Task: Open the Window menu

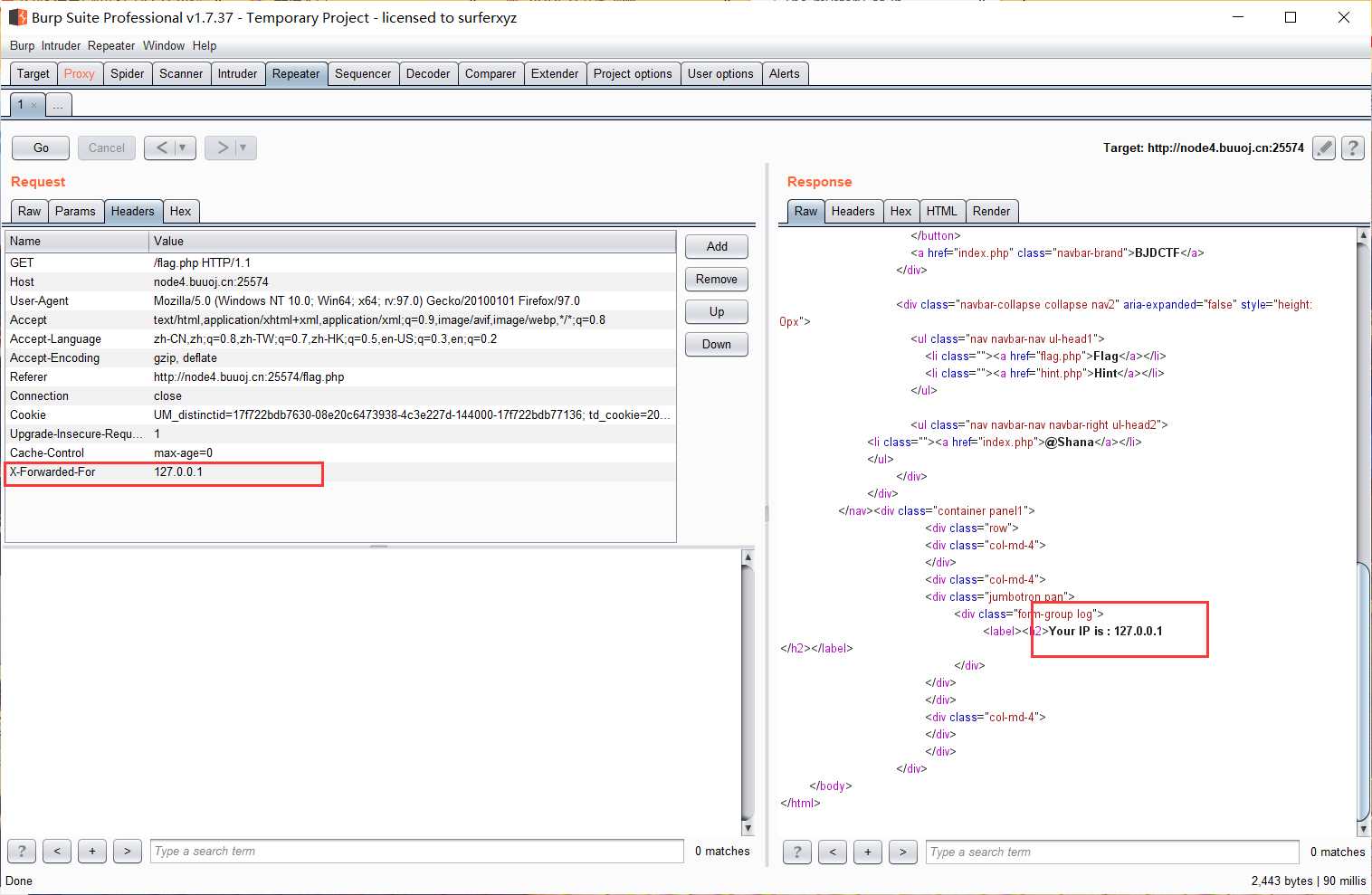Action: 164,45
